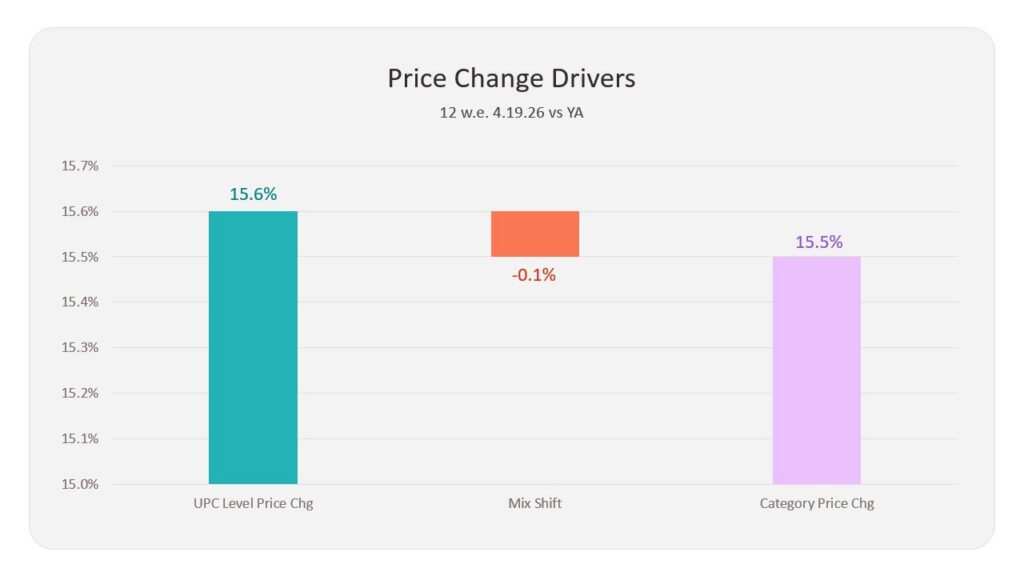
Task: Select the -0.1% data label
Action: pos(534,275)
